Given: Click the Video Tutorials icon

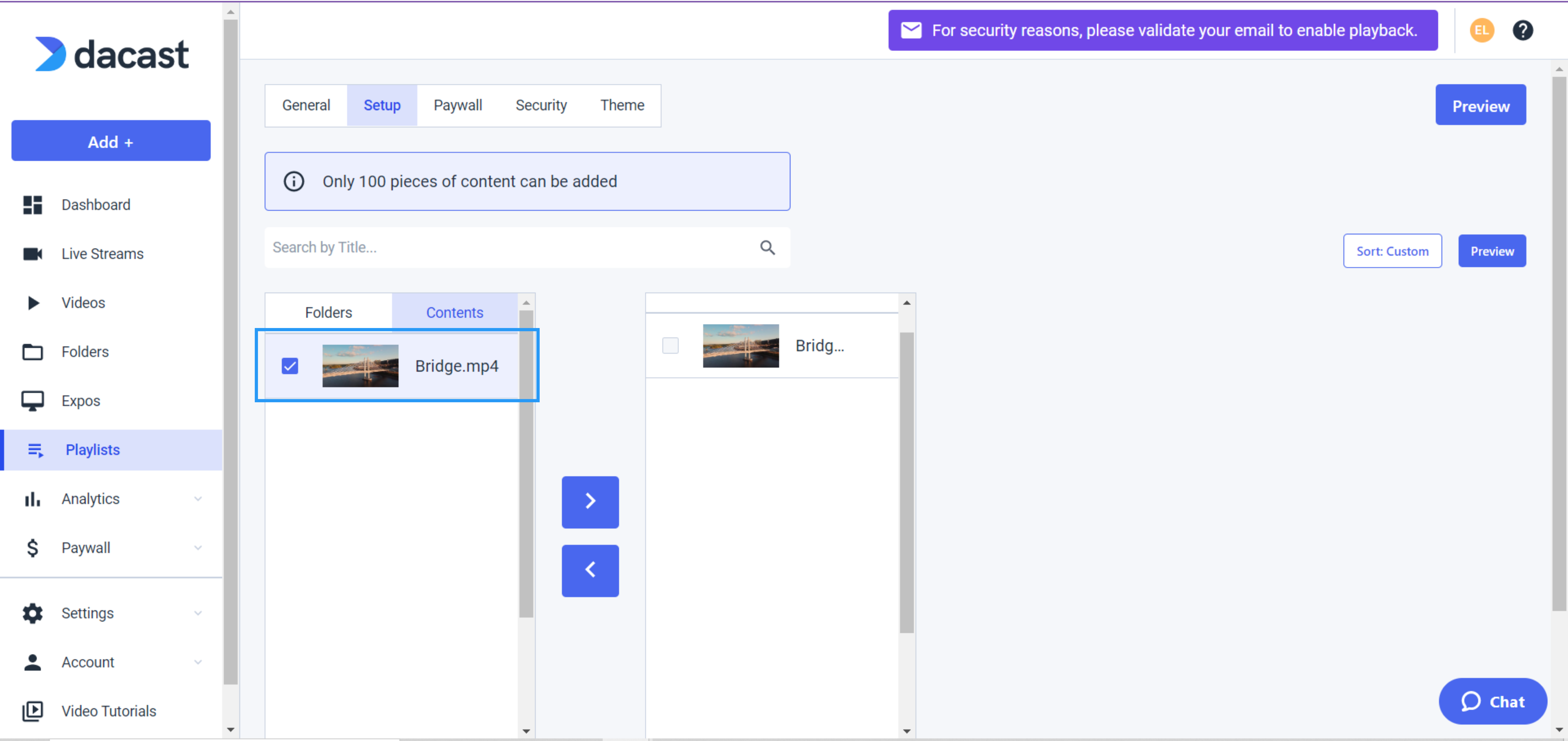Looking at the screenshot, I should [33, 711].
